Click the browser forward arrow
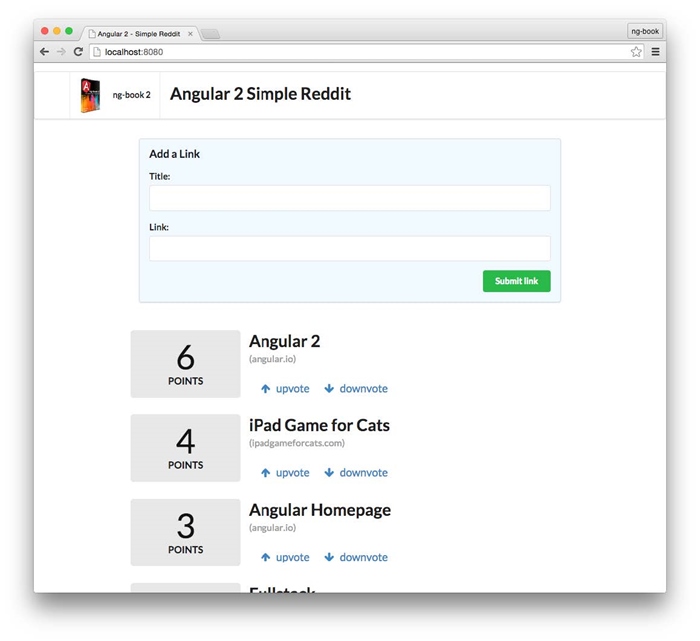 click(60, 52)
